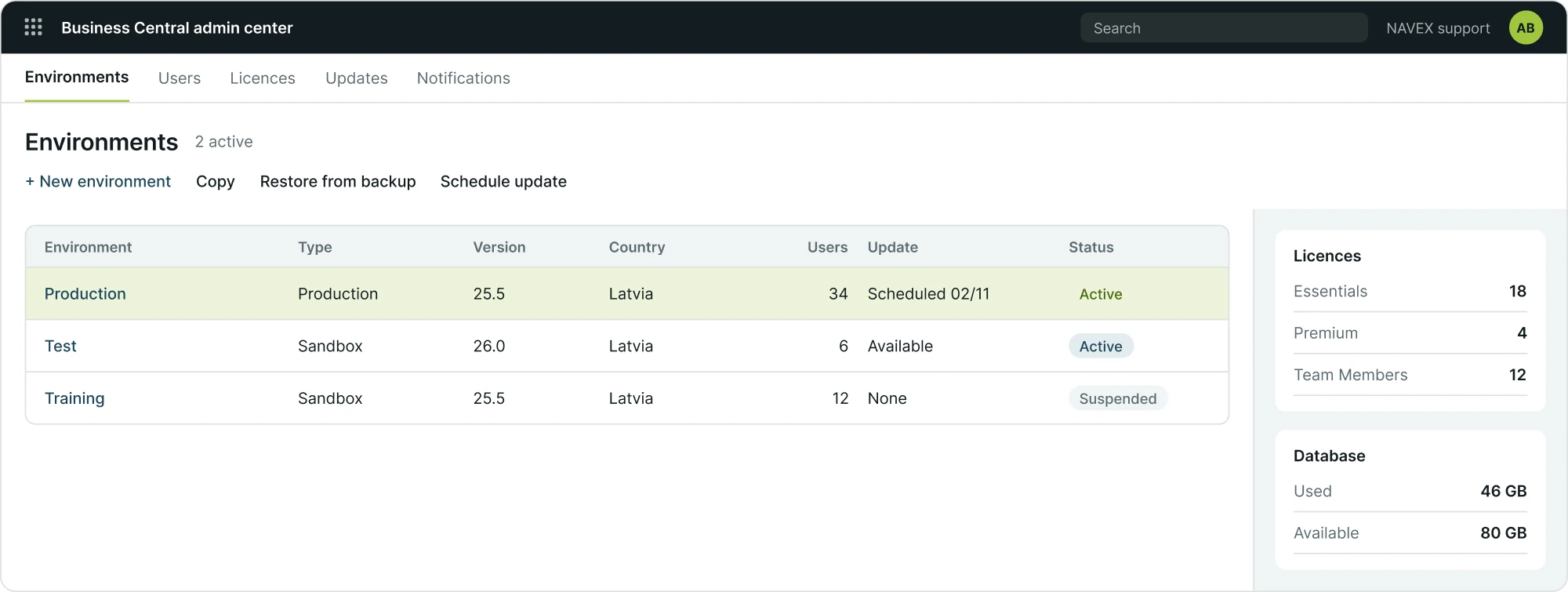Switch to the Environments tab
This screenshot has width=1568, height=592.
[x=77, y=77]
